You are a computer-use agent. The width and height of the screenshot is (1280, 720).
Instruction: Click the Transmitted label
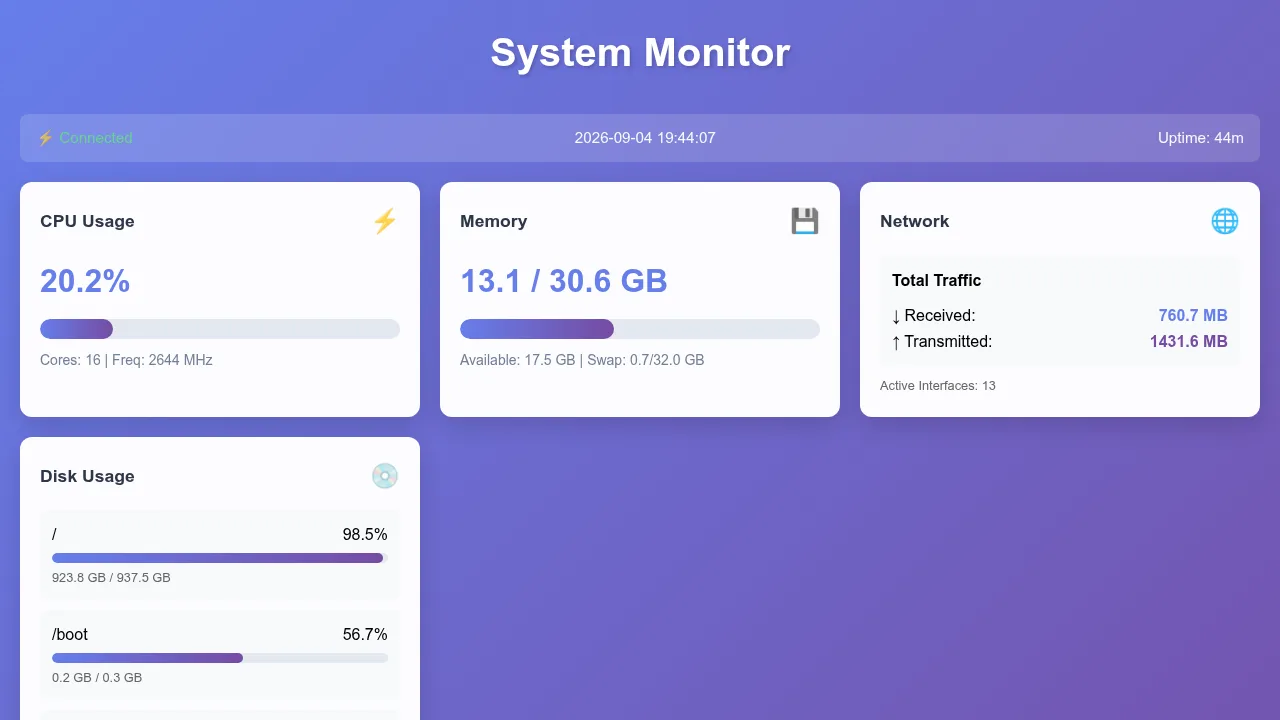(x=942, y=342)
